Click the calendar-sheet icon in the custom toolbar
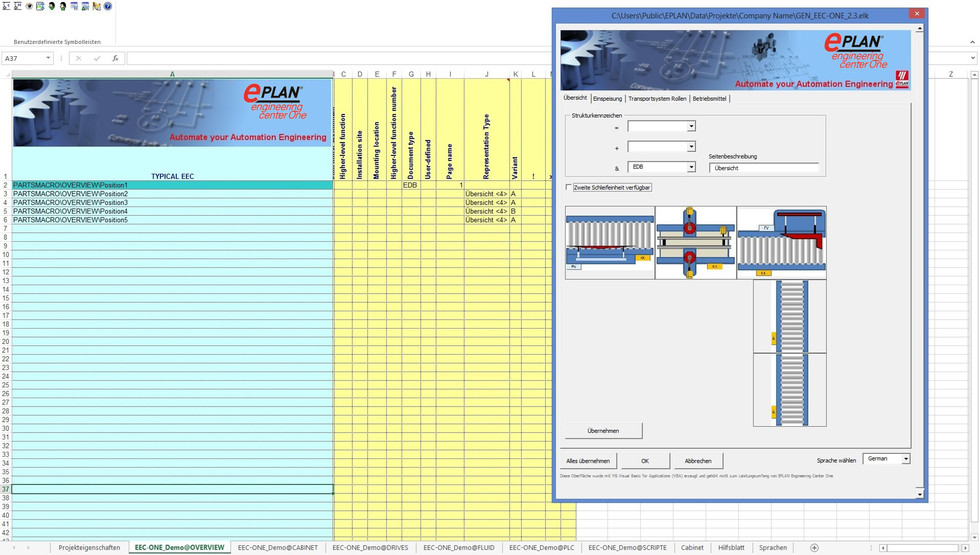980x555 pixels. [x=40, y=6]
